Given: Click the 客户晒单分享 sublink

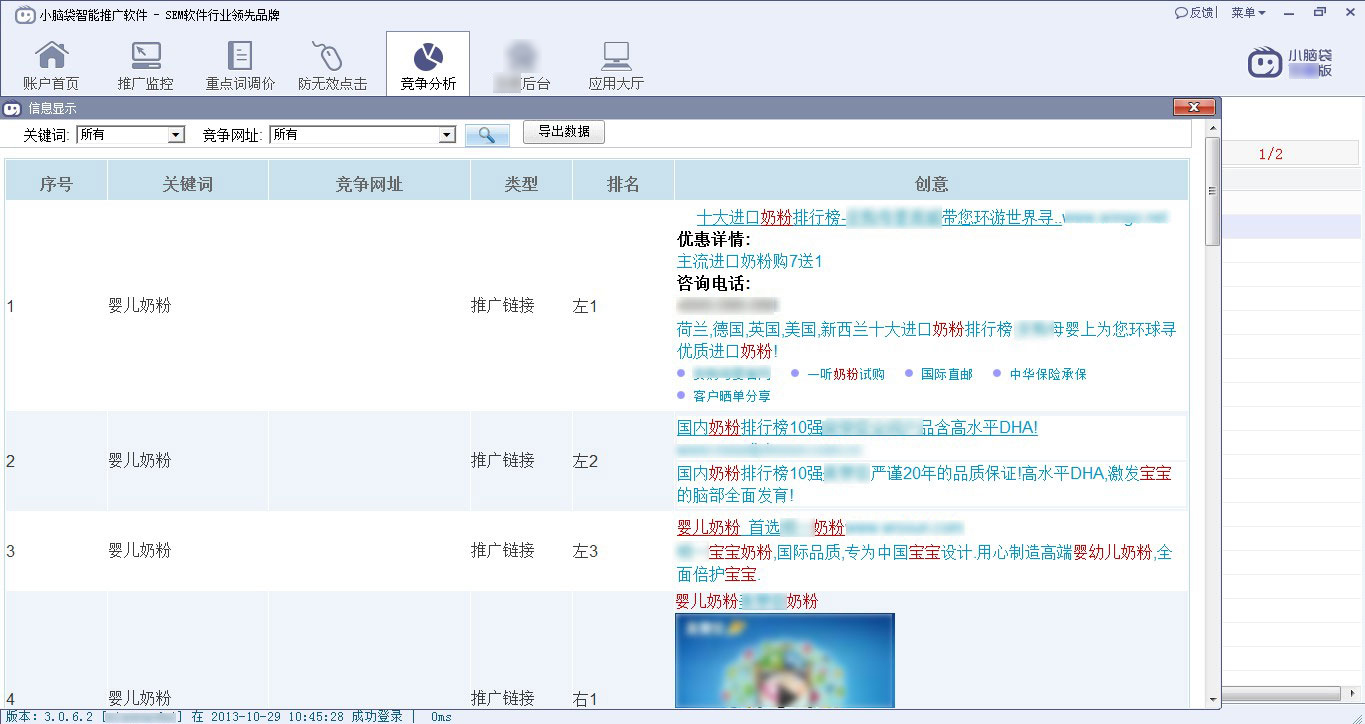Looking at the screenshot, I should click(732, 396).
